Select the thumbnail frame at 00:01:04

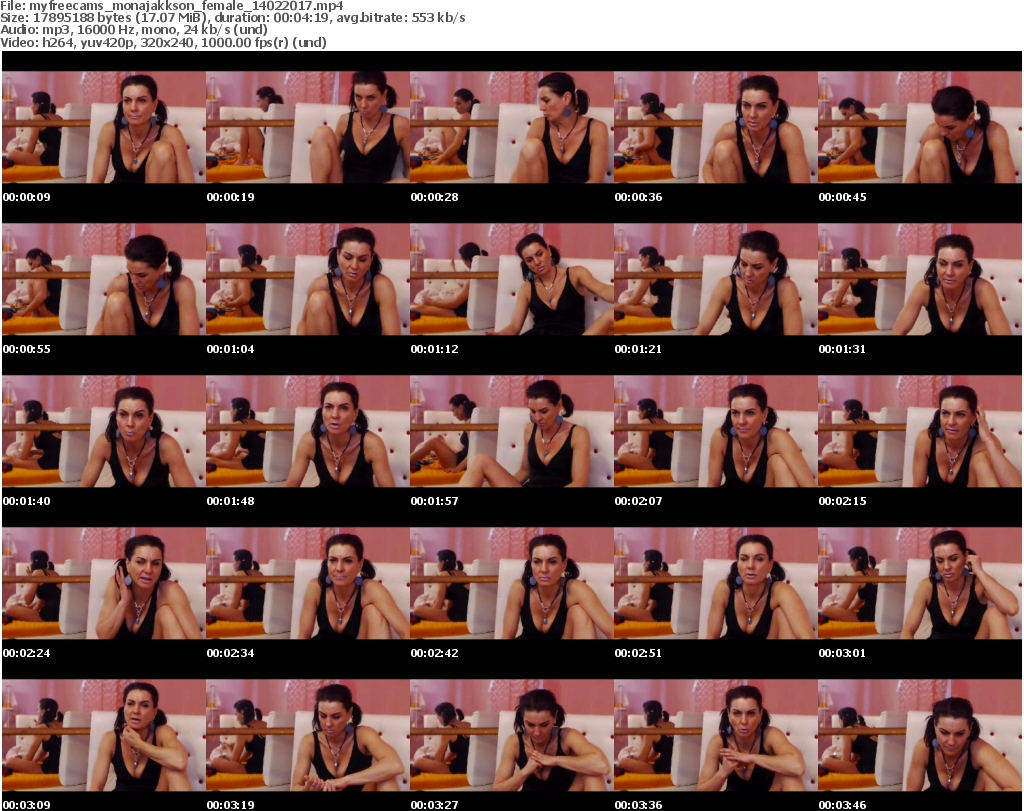click(x=308, y=279)
